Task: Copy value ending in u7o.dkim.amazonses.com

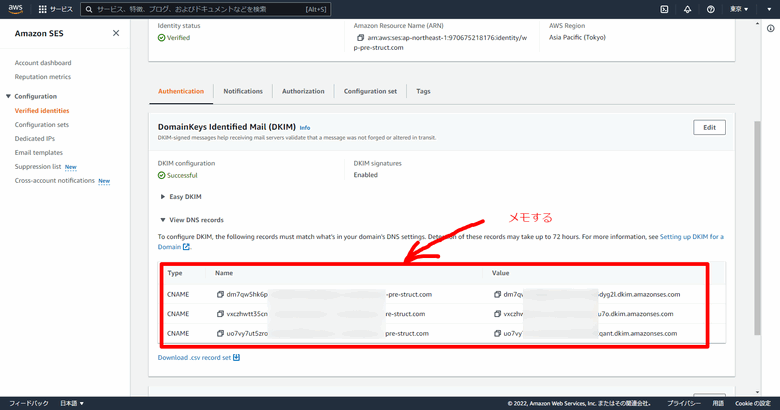Action: 497,314
